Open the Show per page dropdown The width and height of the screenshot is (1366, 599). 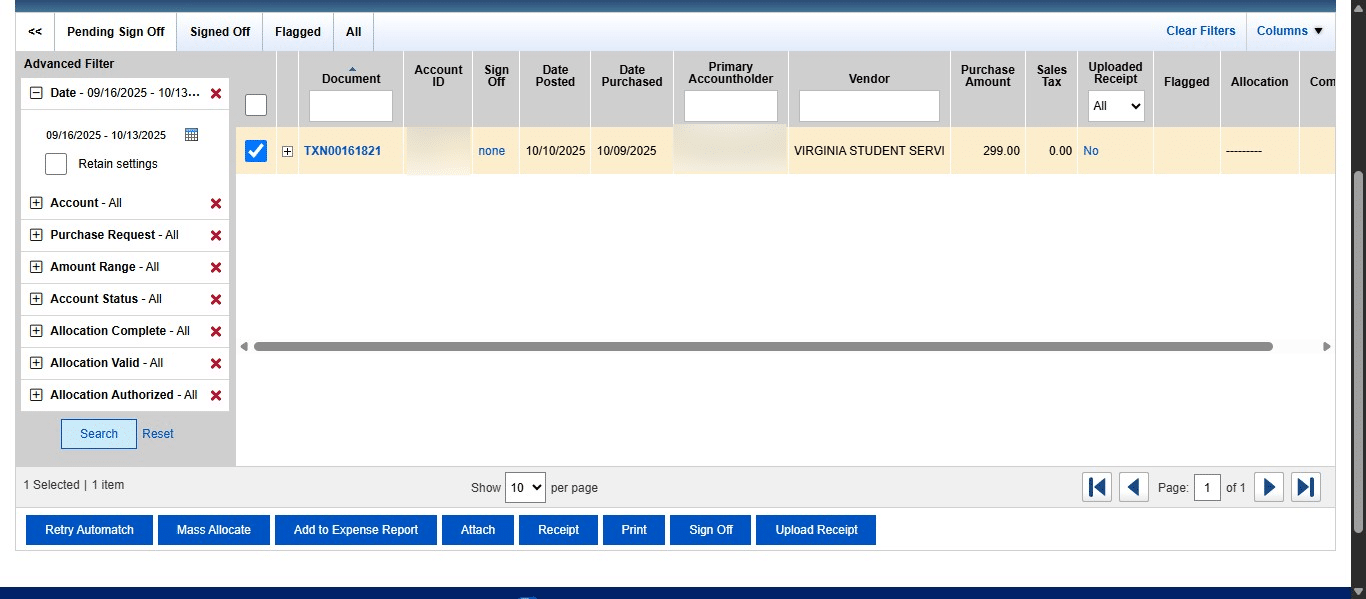click(x=525, y=487)
